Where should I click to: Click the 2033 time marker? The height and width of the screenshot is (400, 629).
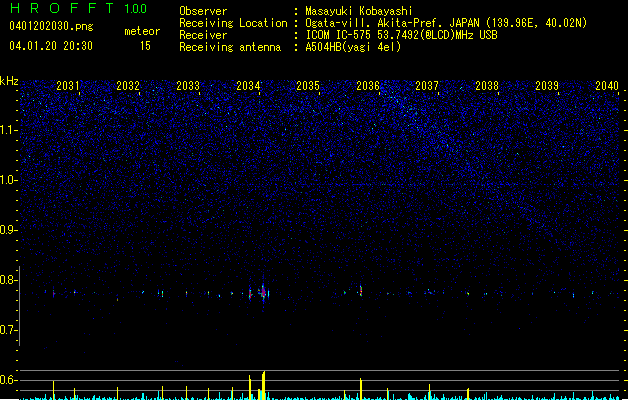[x=188, y=86]
